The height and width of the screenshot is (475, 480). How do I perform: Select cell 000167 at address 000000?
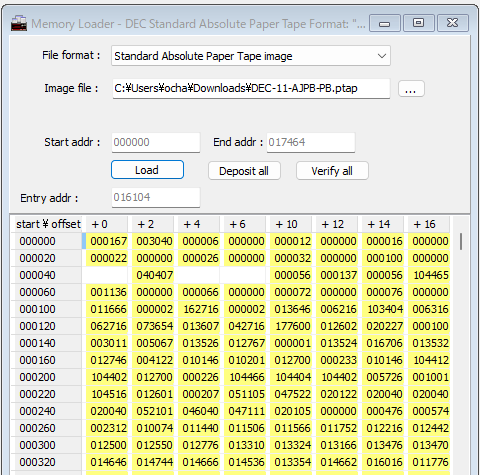tap(107, 241)
